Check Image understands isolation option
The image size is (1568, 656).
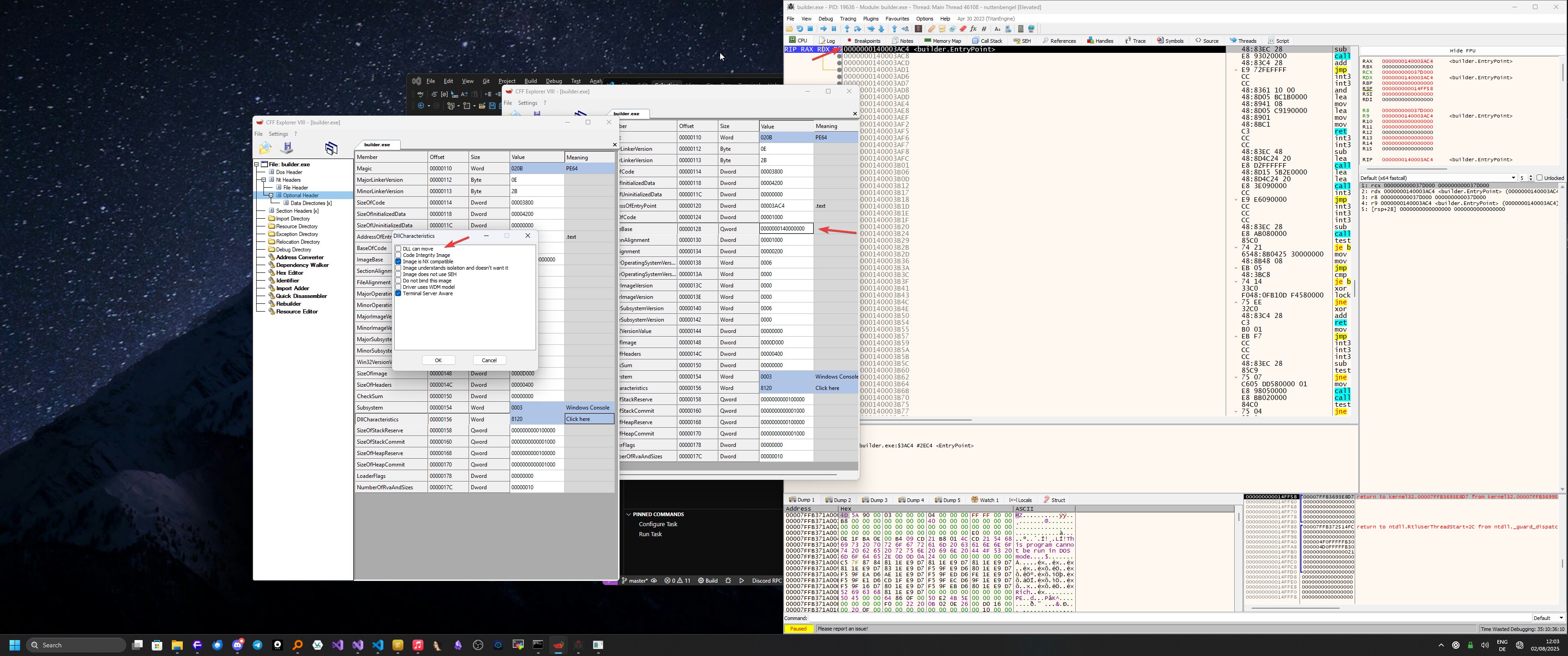(398, 268)
